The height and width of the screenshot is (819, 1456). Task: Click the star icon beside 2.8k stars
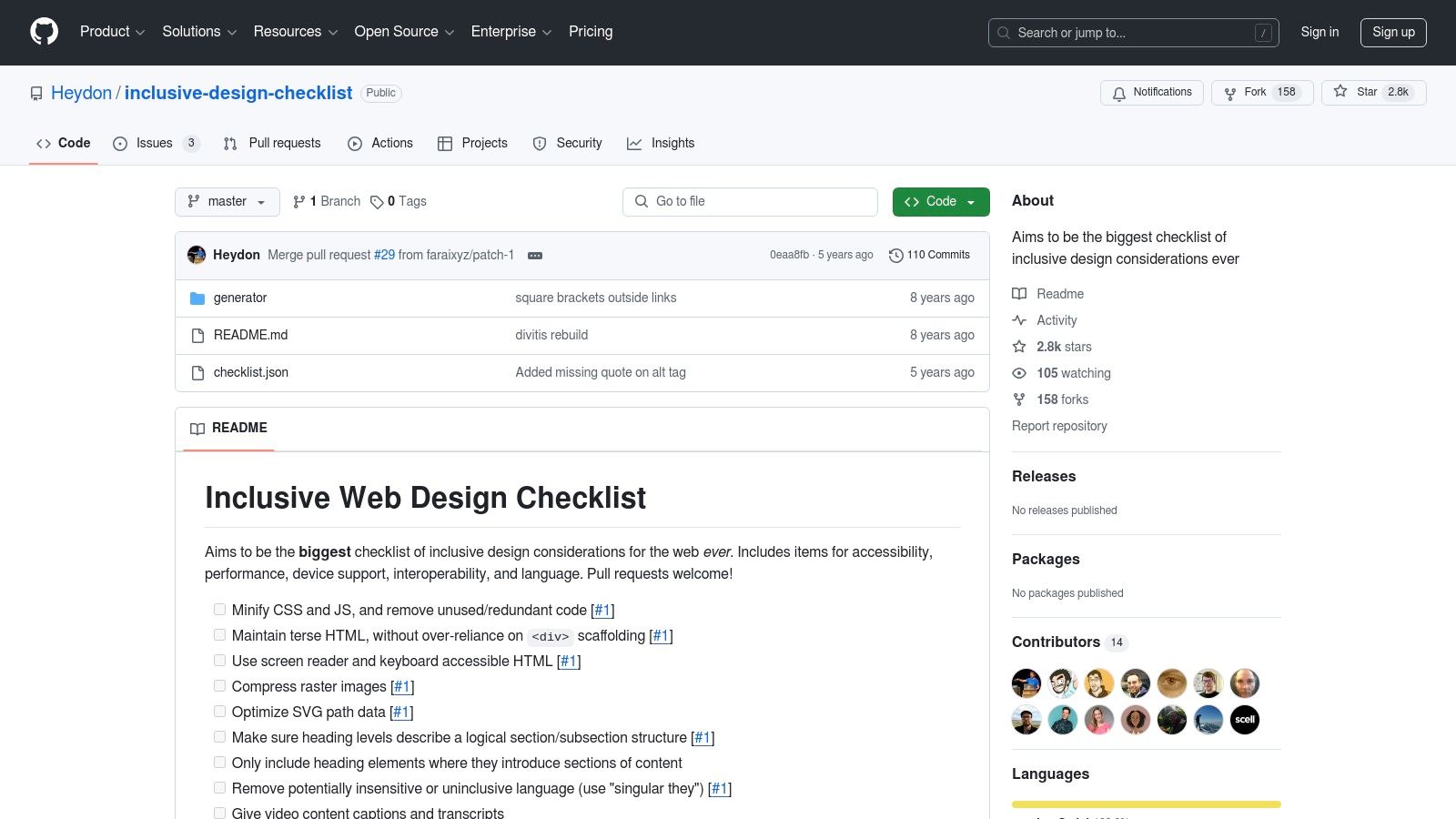pyautogui.click(x=1019, y=347)
